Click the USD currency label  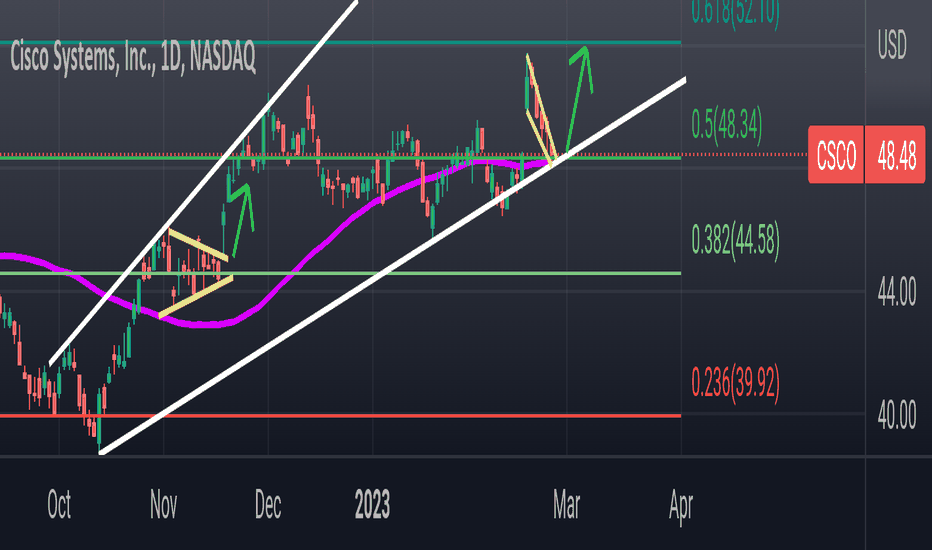(x=892, y=45)
